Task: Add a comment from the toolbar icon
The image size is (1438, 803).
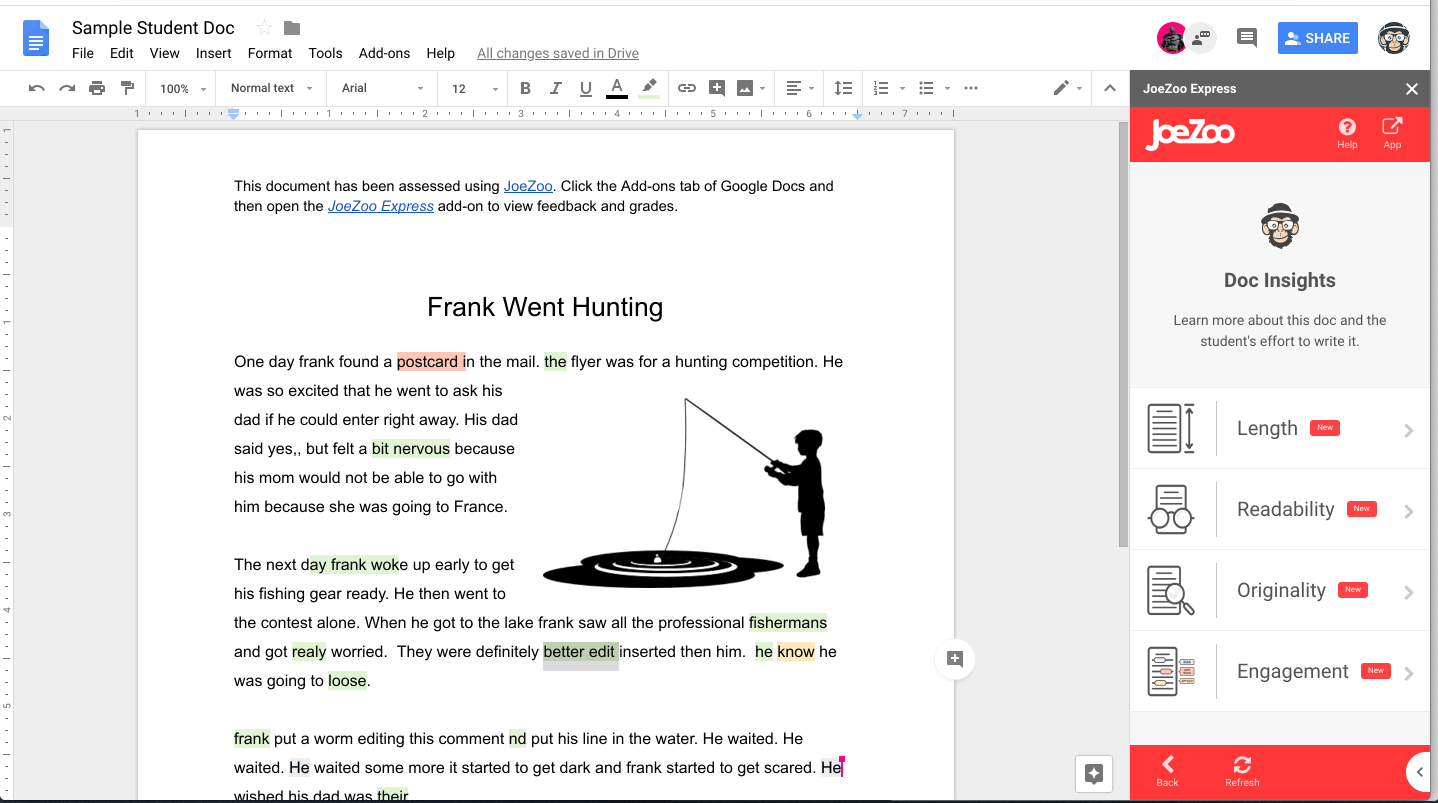Action: (716, 88)
